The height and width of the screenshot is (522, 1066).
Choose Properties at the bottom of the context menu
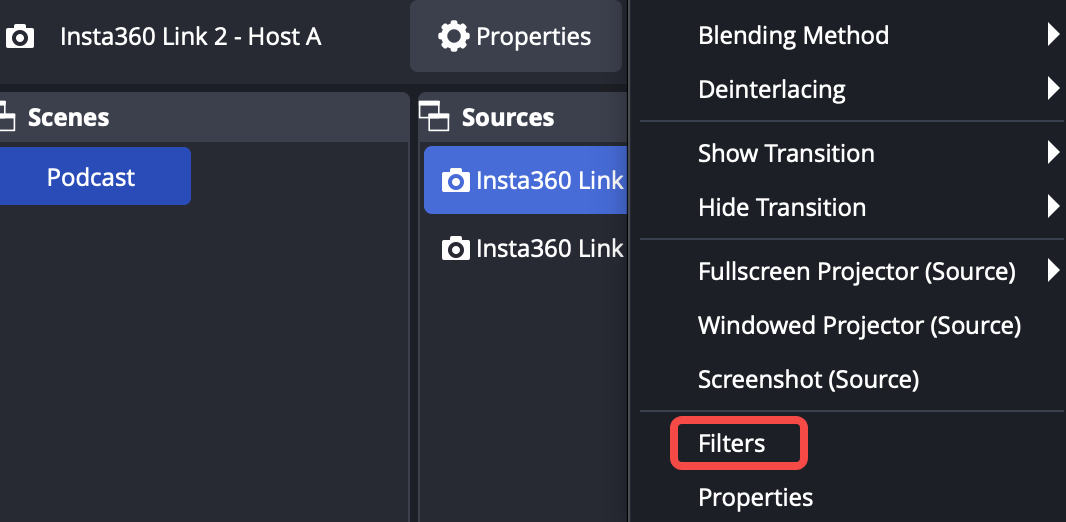point(755,497)
